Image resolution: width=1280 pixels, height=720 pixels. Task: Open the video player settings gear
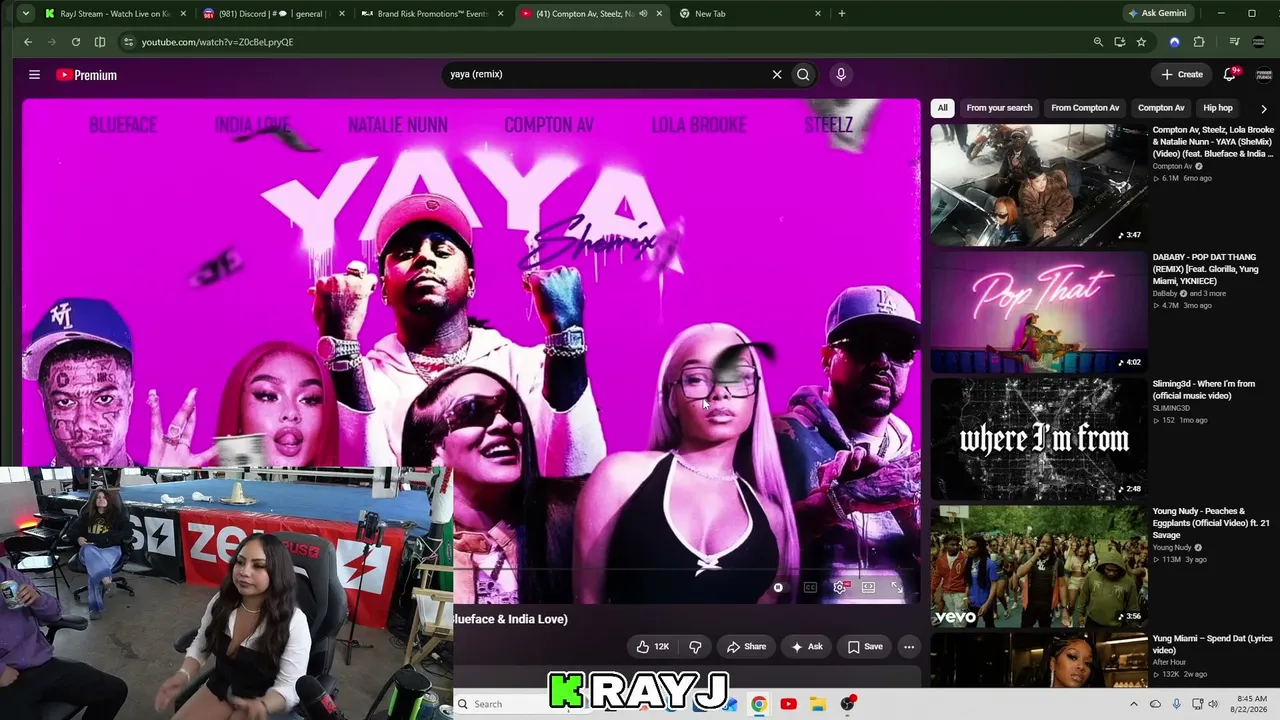click(x=840, y=587)
